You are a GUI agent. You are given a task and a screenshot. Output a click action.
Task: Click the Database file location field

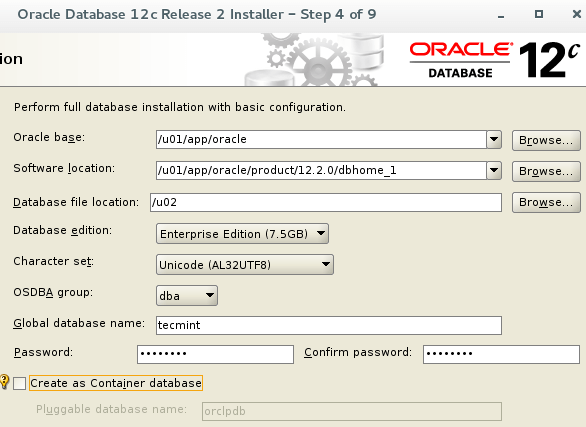coord(326,202)
